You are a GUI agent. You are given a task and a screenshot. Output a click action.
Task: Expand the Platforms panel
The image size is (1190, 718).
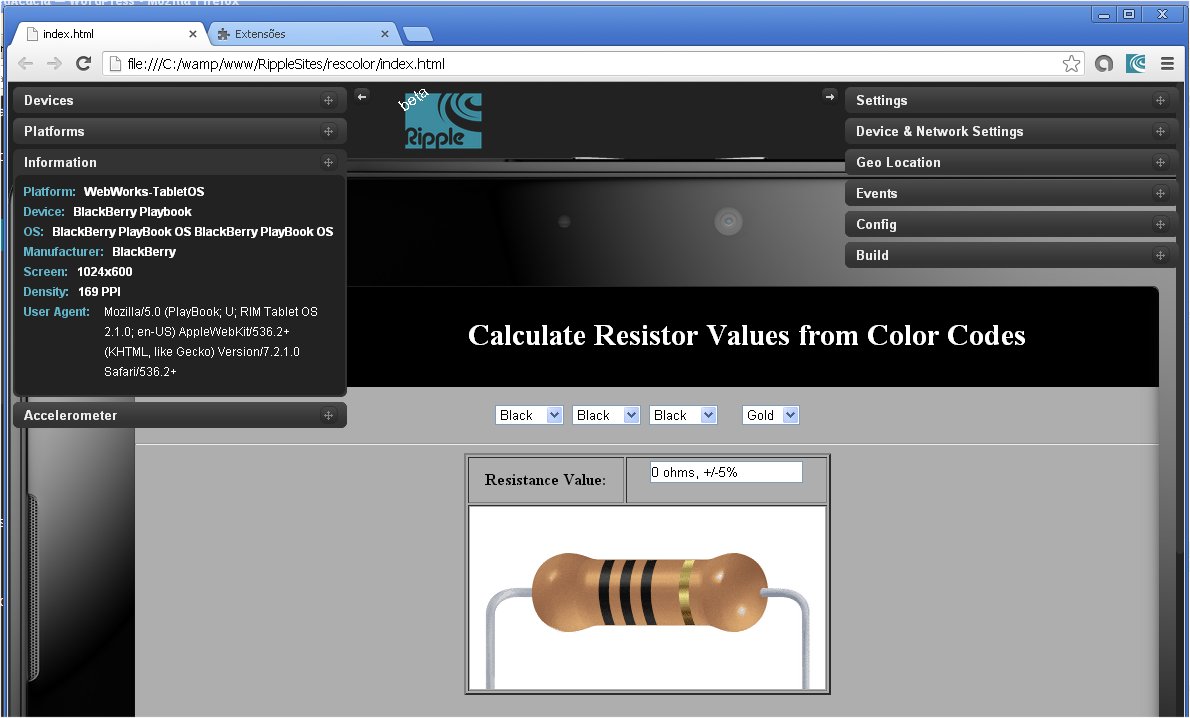(x=180, y=132)
